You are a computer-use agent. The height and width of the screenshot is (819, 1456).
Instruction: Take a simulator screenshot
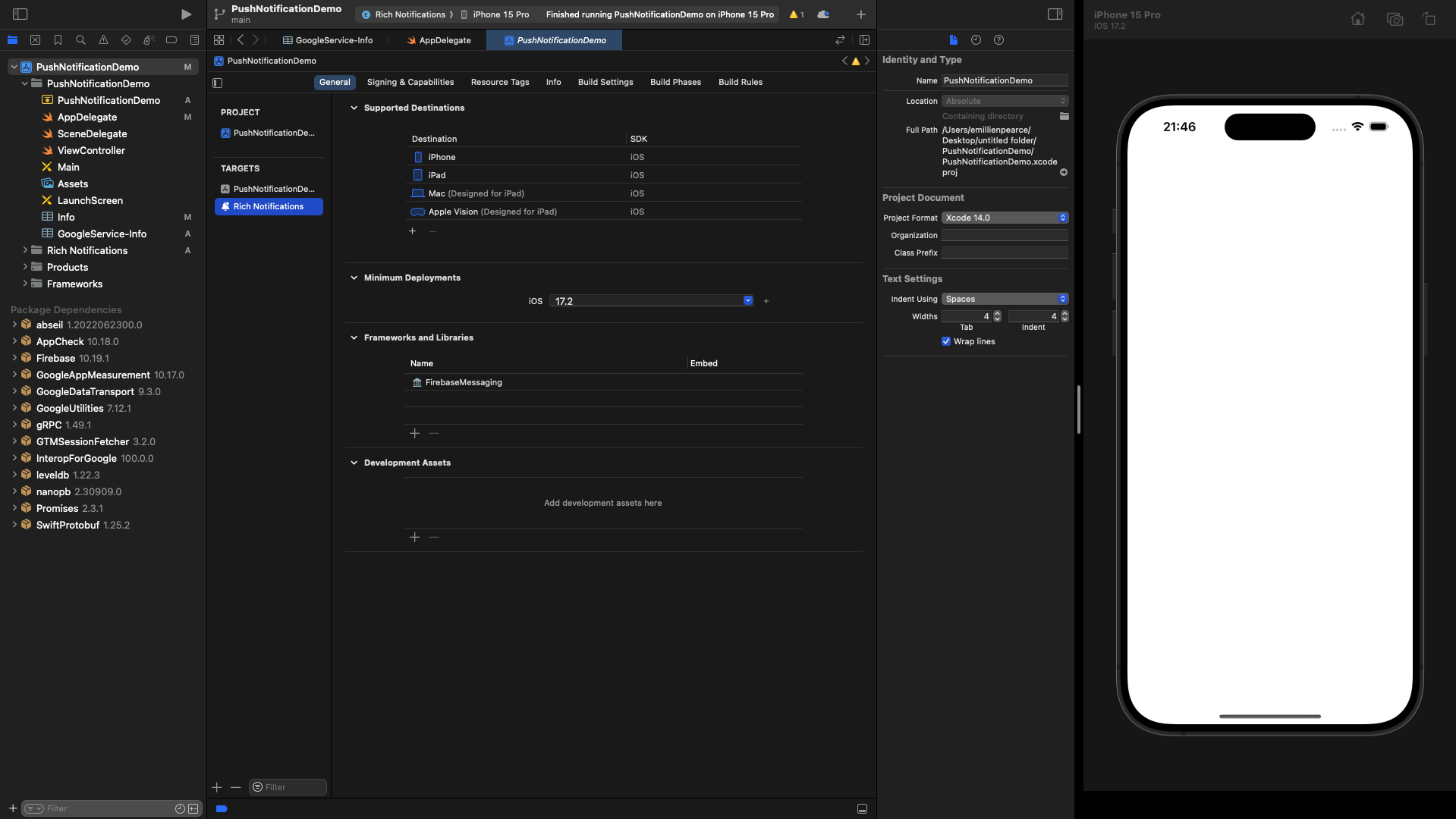pos(1394,20)
